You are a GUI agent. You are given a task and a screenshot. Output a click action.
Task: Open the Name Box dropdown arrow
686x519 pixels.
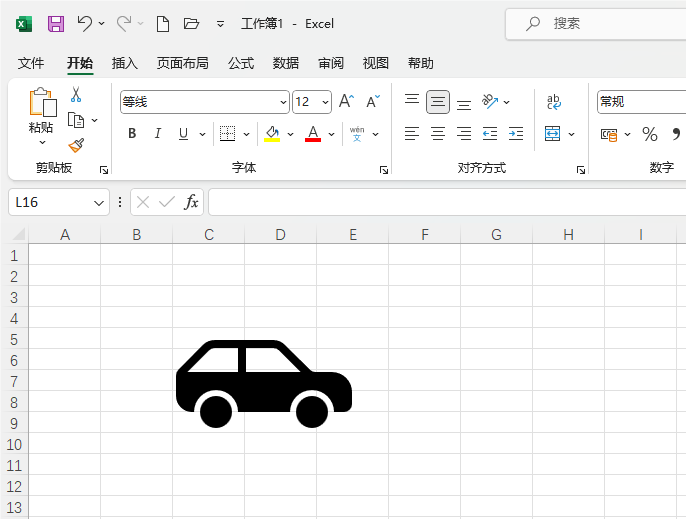tap(99, 202)
